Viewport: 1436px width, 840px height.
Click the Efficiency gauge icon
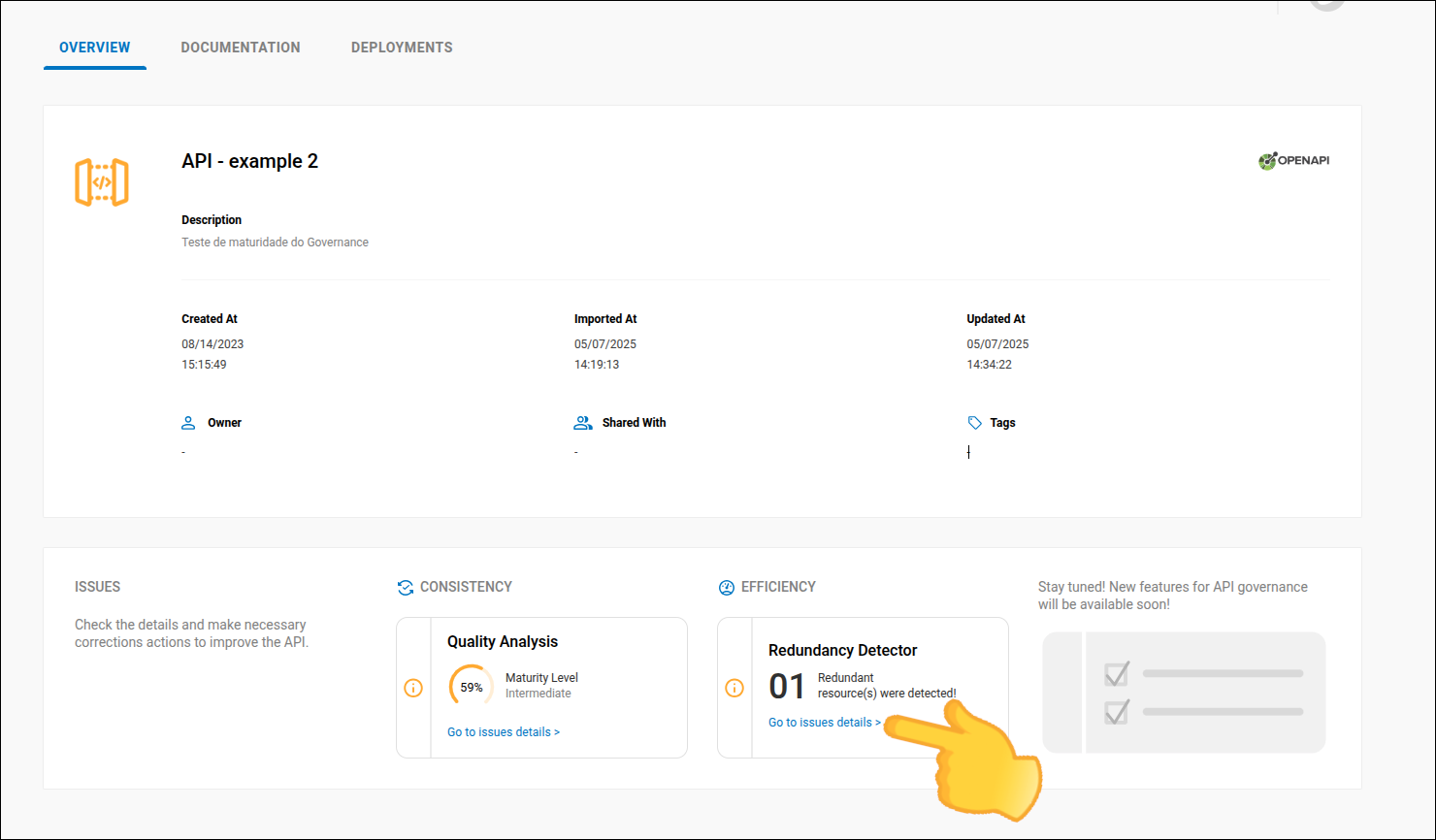click(726, 588)
